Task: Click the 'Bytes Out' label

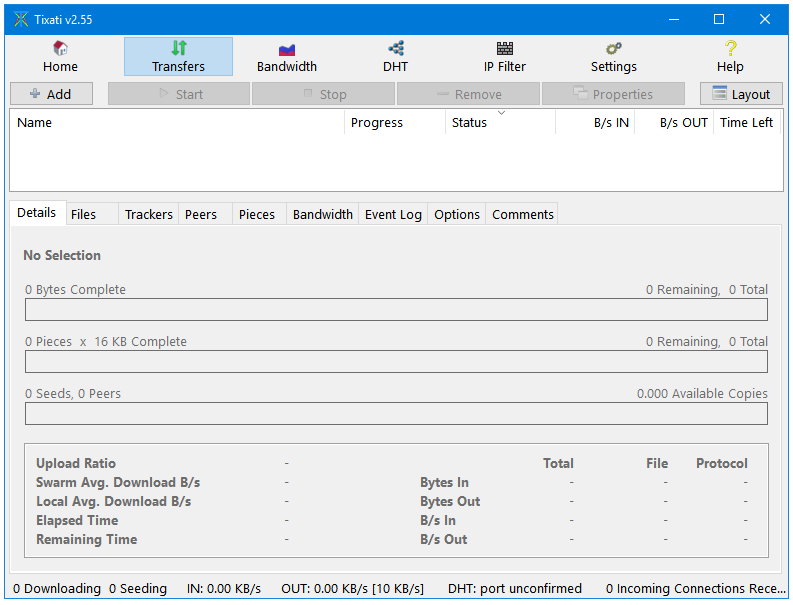Action: tap(450, 501)
